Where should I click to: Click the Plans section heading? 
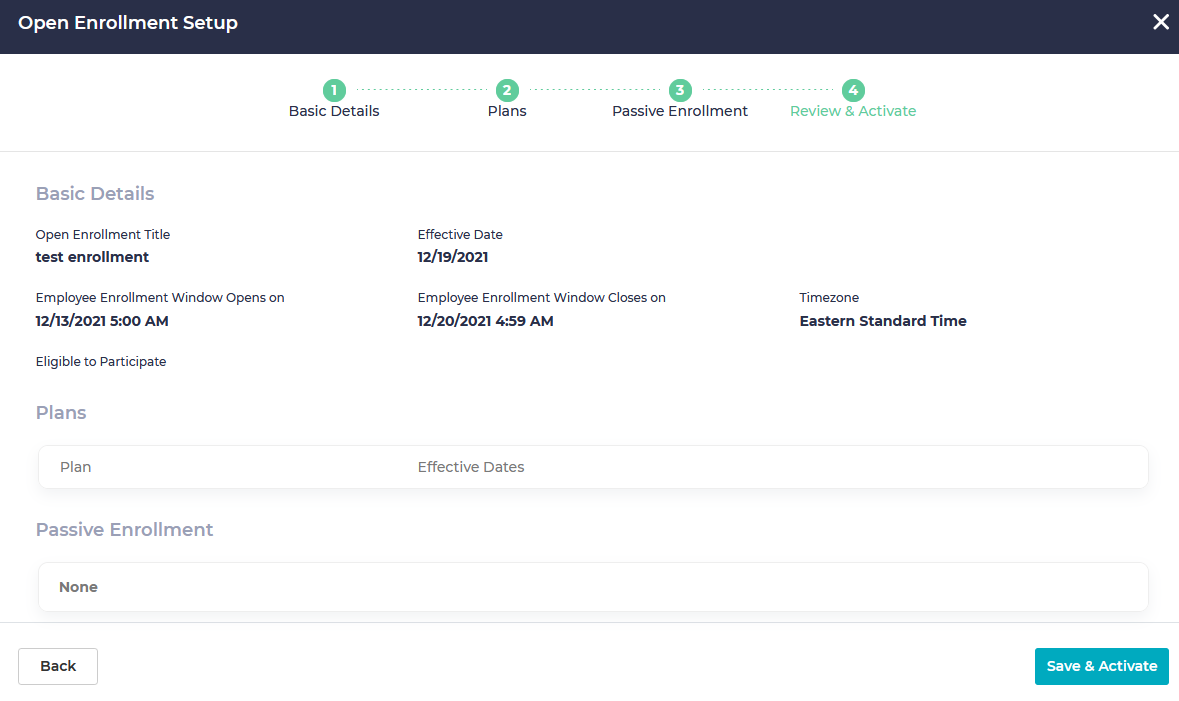pos(61,412)
